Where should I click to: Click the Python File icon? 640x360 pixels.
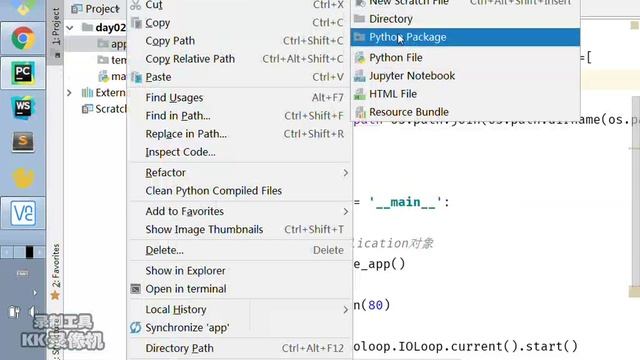tap(360, 58)
